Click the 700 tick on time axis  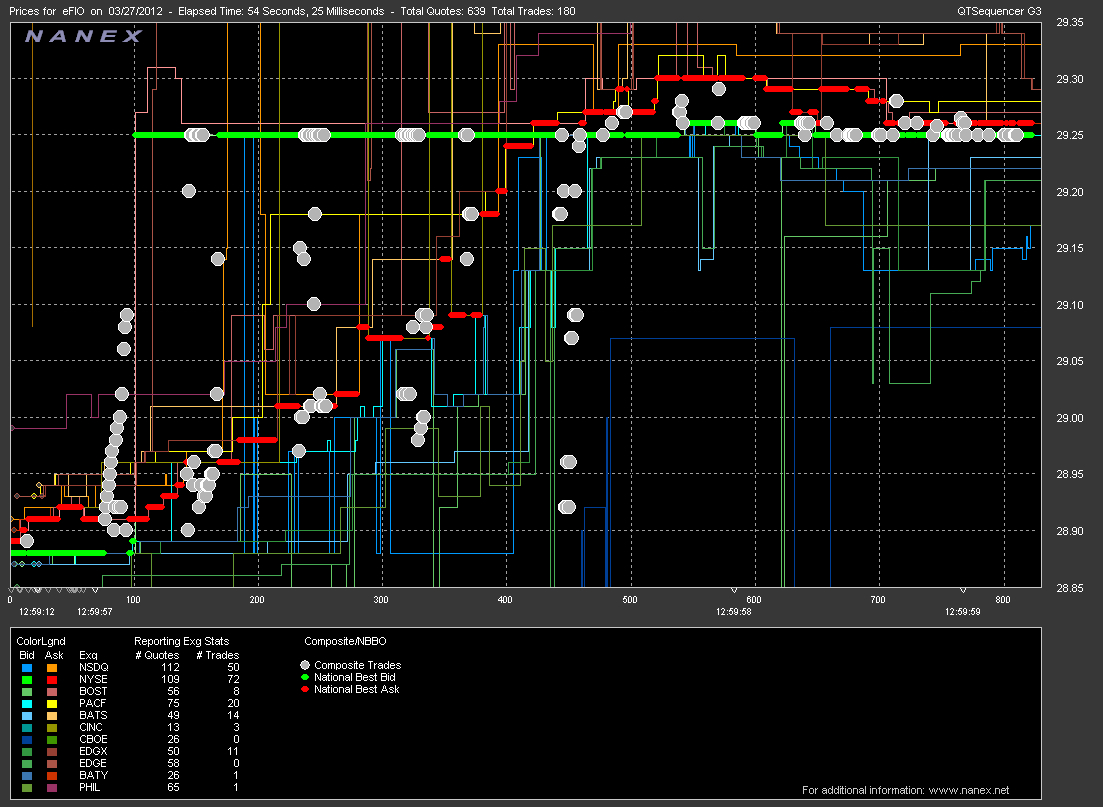878,600
